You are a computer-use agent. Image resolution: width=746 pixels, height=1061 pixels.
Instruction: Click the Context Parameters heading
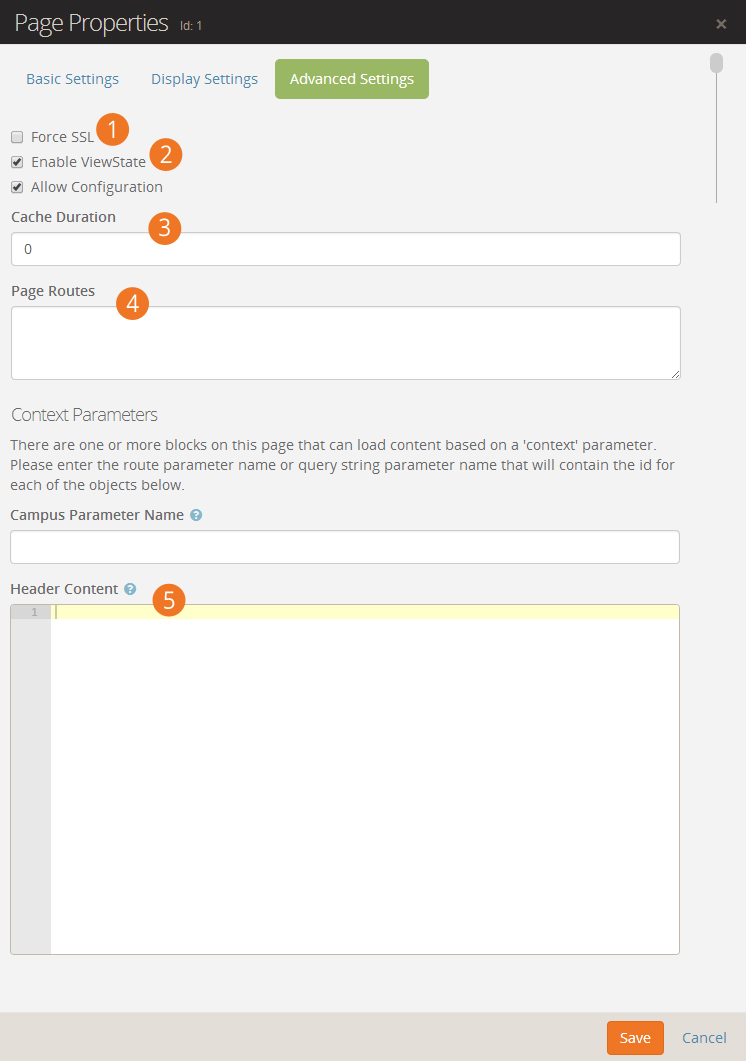coord(84,415)
